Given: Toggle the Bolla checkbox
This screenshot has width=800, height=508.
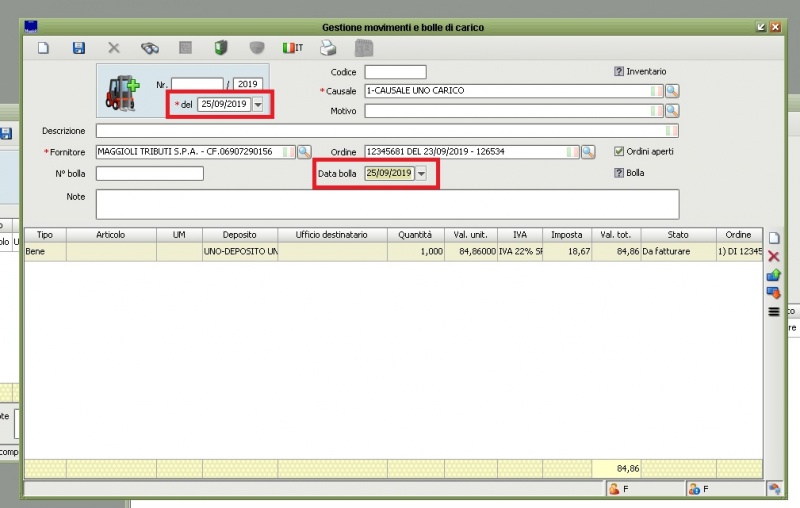Looking at the screenshot, I should tap(619, 173).
